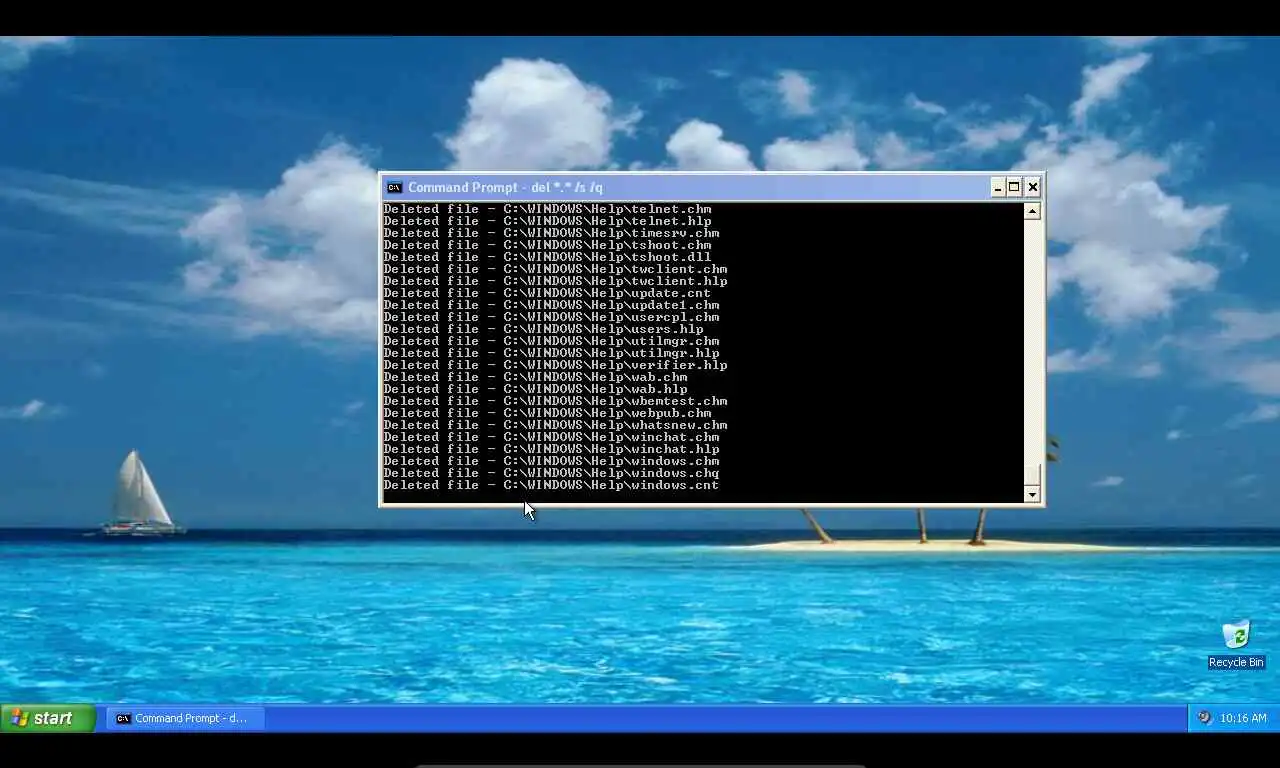The height and width of the screenshot is (768, 1280).
Task: Click the line deleting usercpl.chm
Action: pos(551,317)
